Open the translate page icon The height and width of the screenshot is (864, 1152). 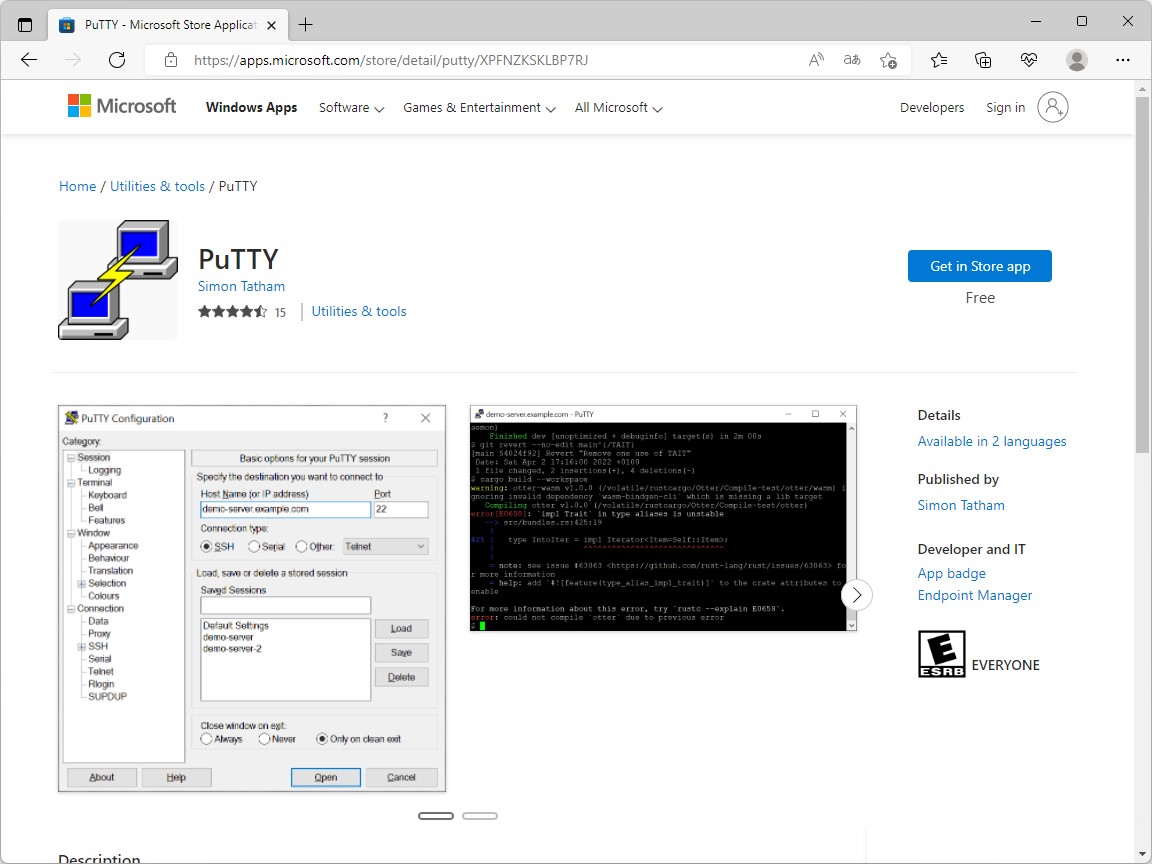click(851, 60)
